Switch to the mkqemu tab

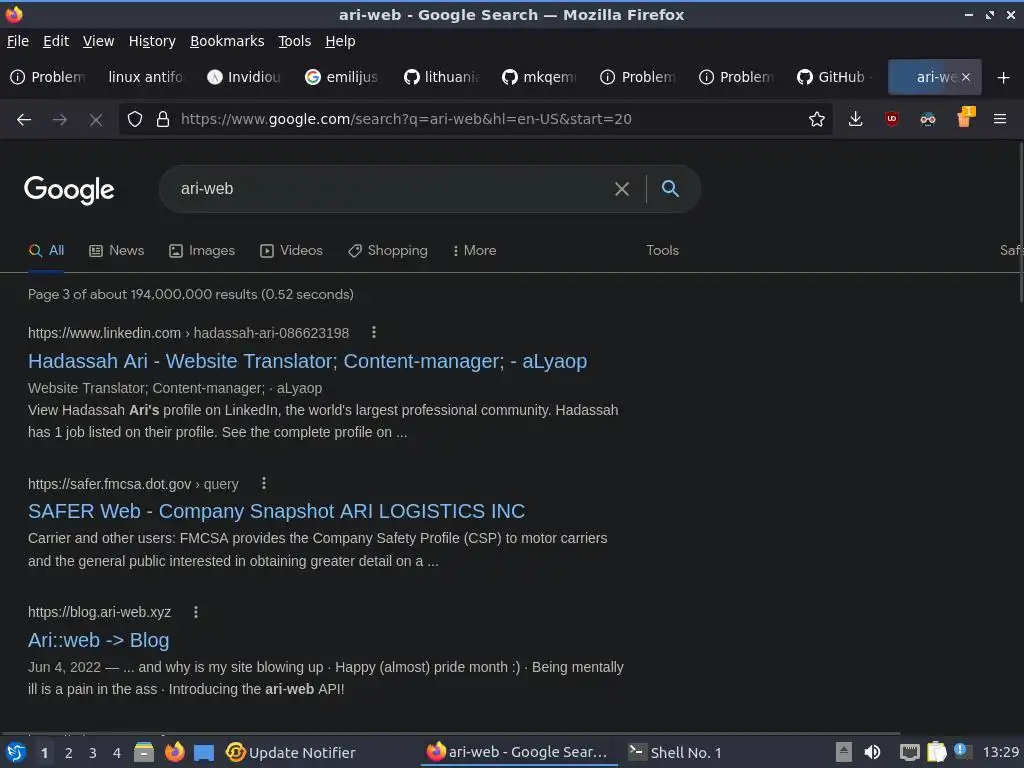coord(539,77)
